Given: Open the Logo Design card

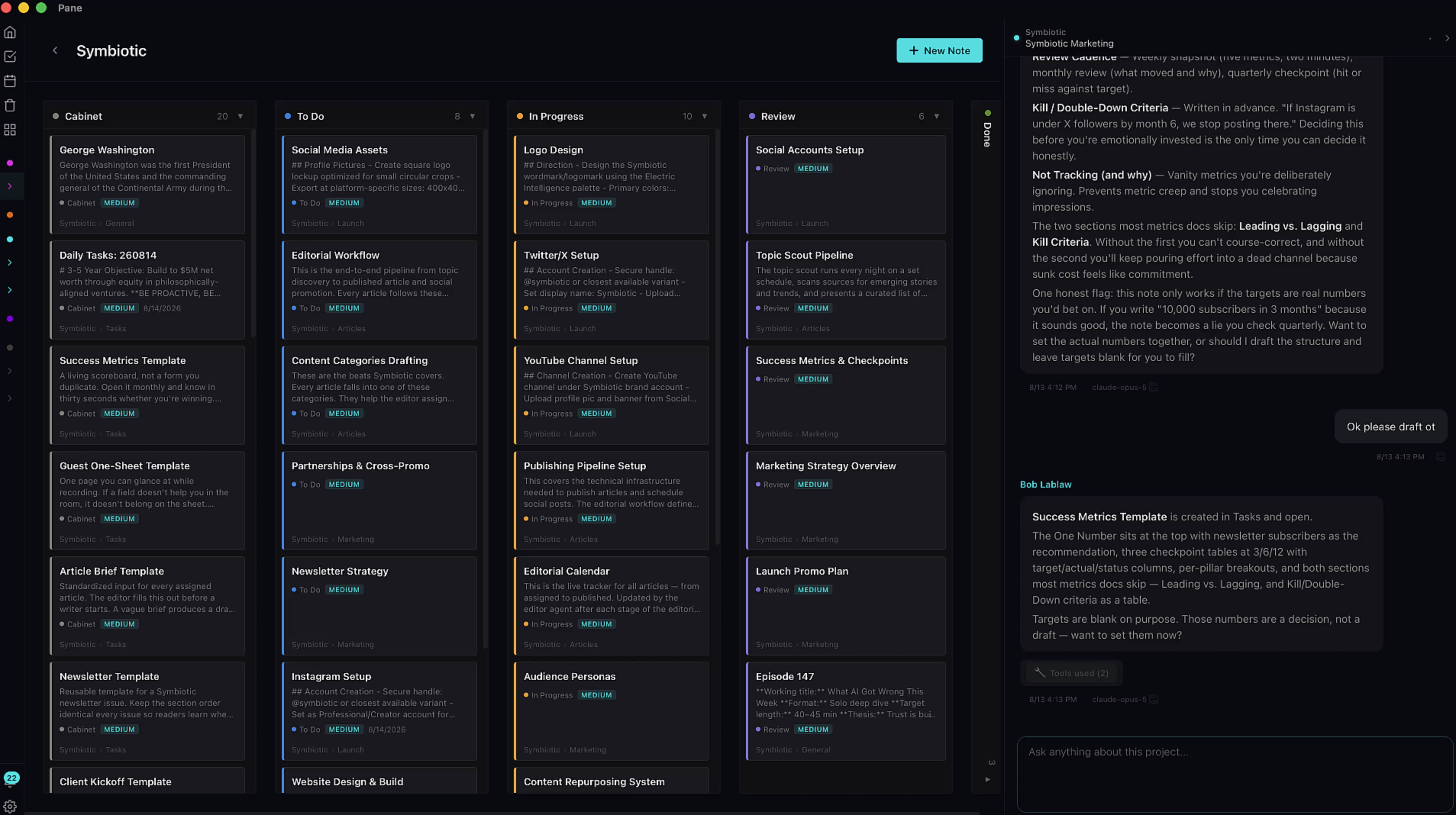Looking at the screenshot, I should pyautogui.click(x=612, y=185).
